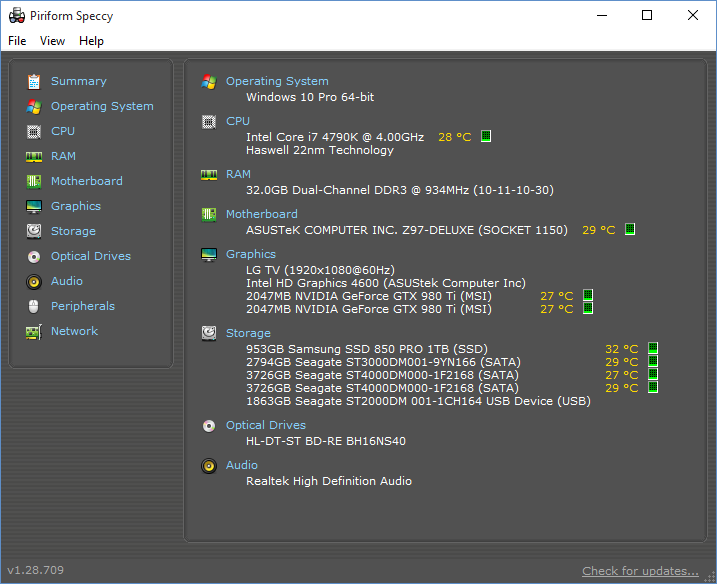
Task: Click the CPU heading link in summary
Action: 238,121
